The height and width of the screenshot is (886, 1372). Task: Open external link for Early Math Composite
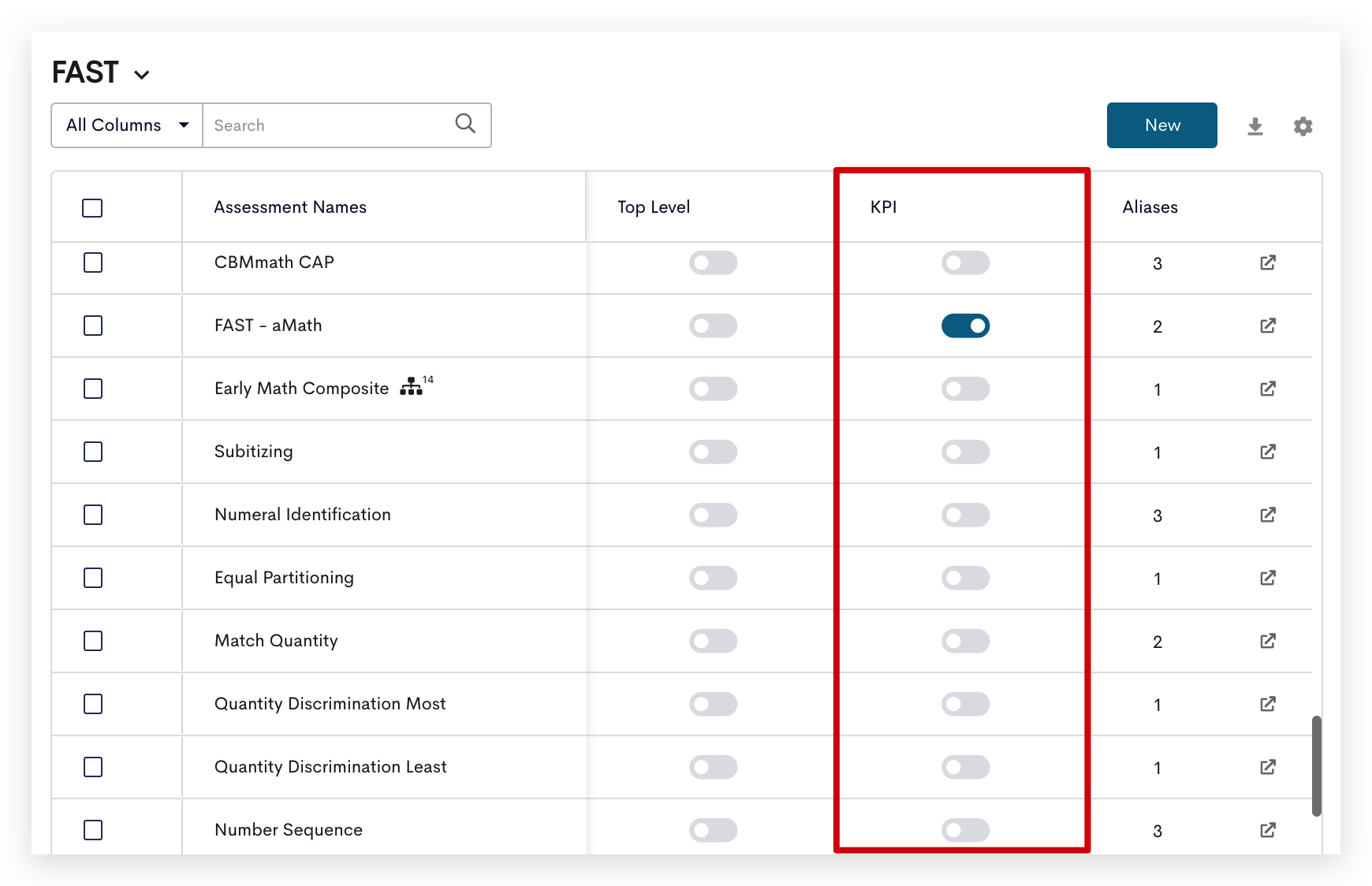pos(1268,389)
